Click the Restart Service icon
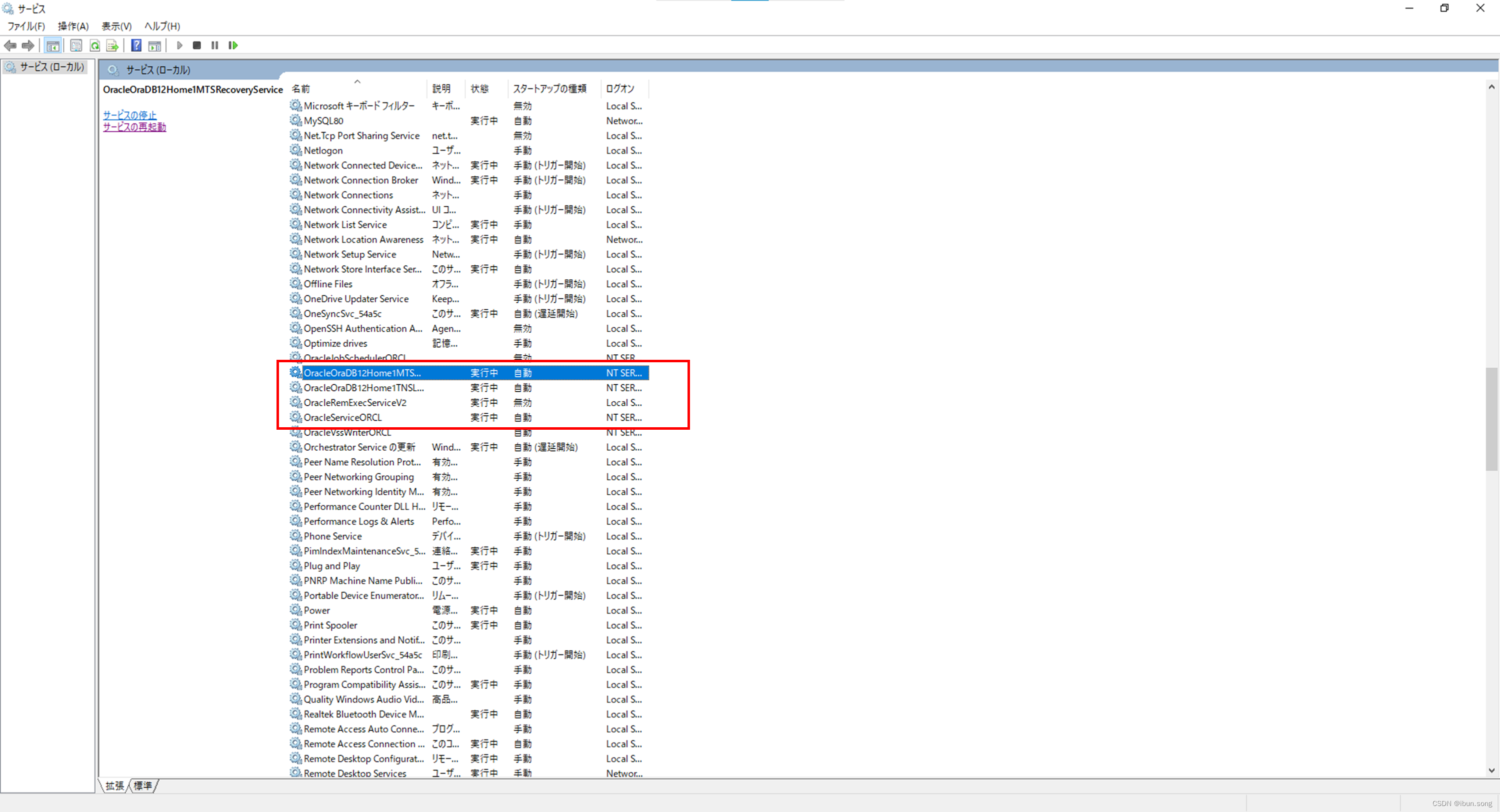The width and height of the screenshot is (1500, 812). pyautogui.click(x=233, y=45)
